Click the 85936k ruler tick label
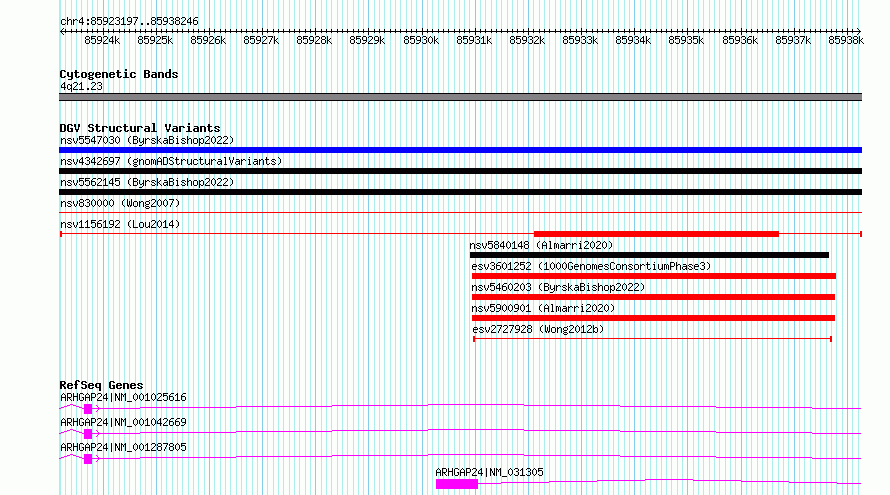The height and width of the screenshot is (495, 890). [740, 41]
